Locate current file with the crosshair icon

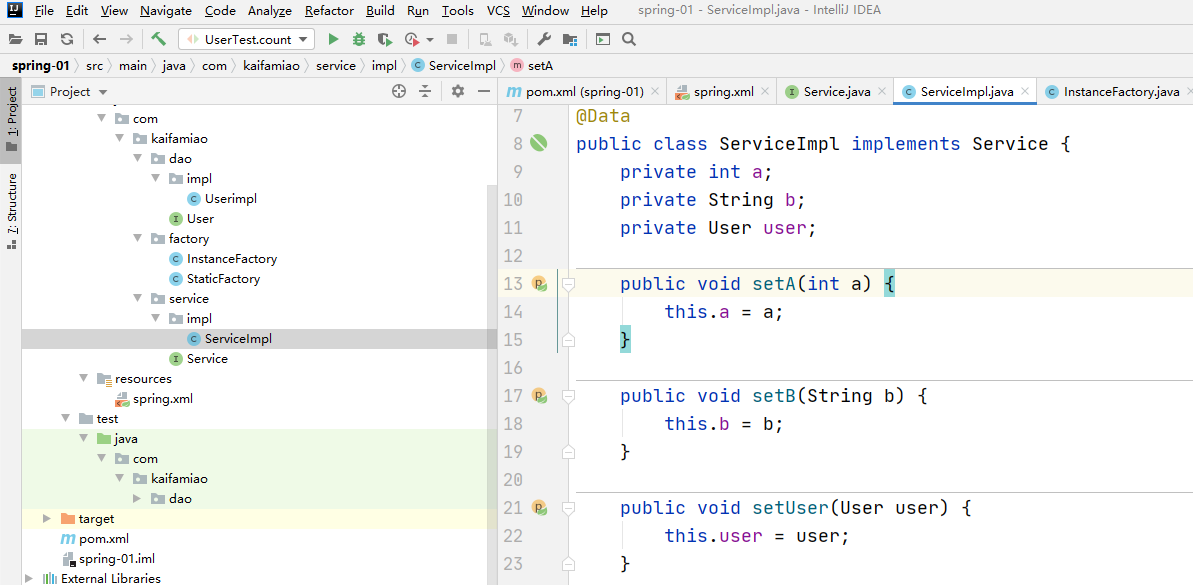399,91
